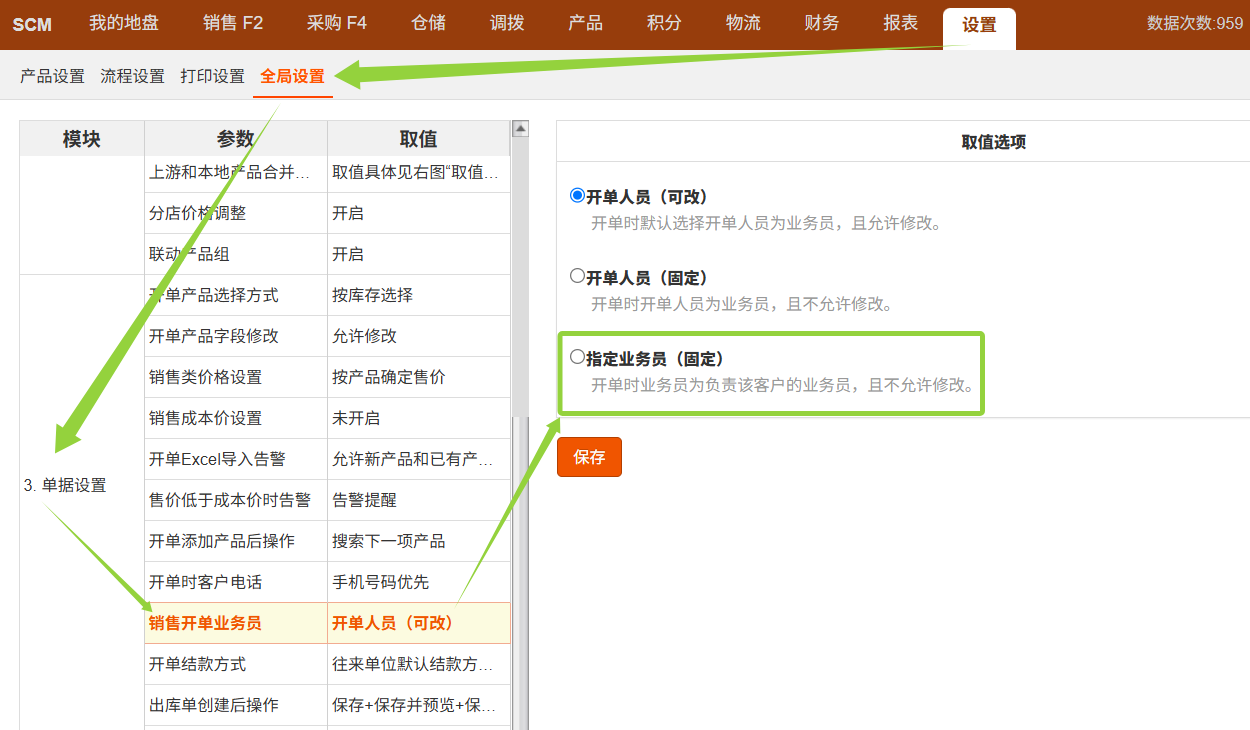Viewport: 1250px width, 730px height.
Task: Go to 打印设置 tab
Action: (x=212, y=76)
